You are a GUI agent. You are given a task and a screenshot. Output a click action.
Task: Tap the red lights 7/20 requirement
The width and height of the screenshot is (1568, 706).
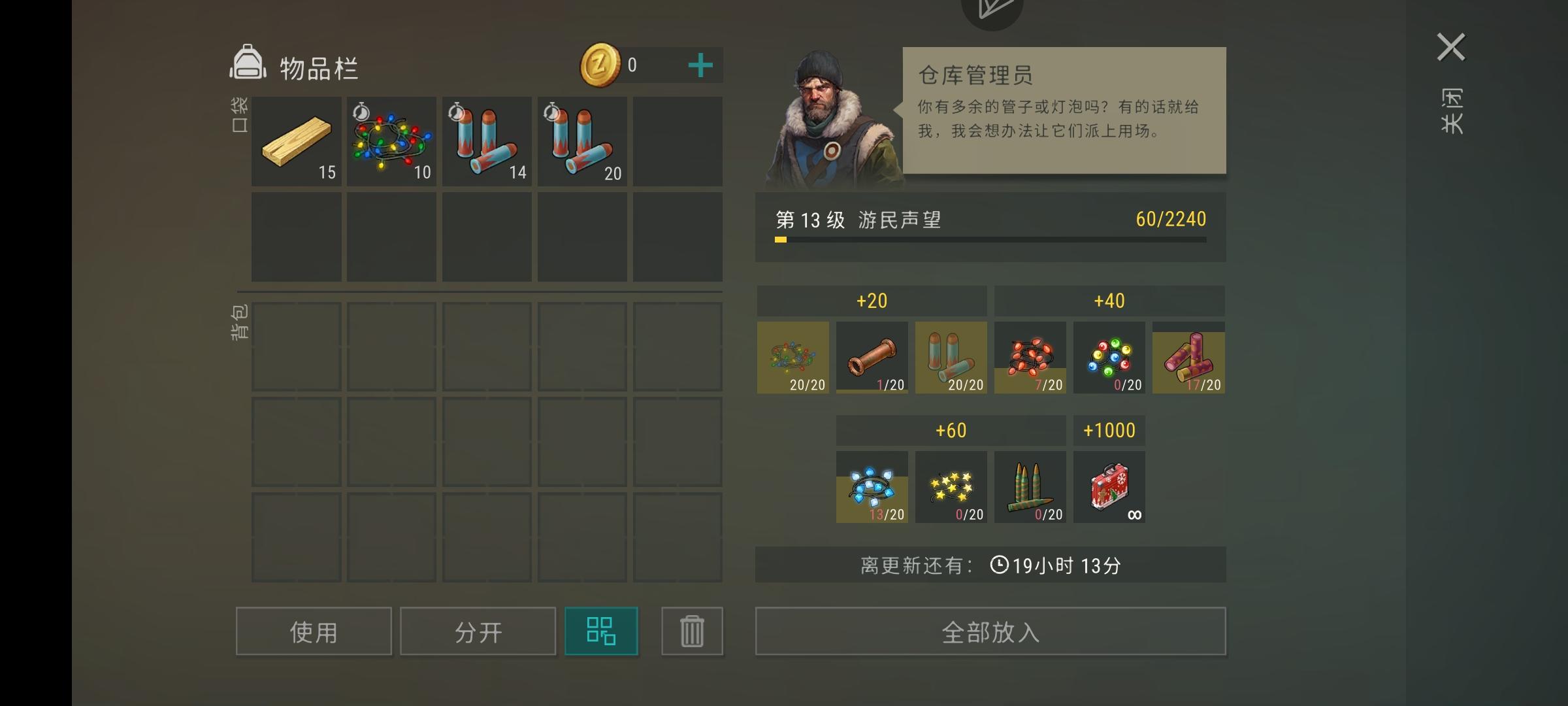point(1030,358)
